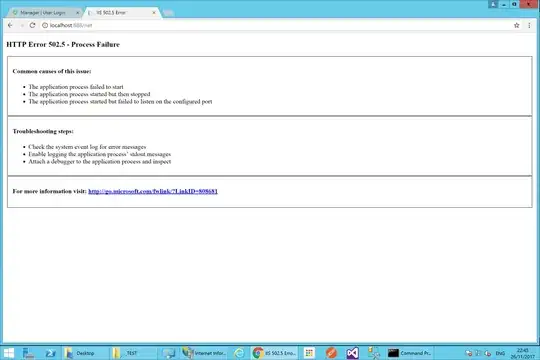The height and width of the screenshot is (360, 540).
Task: Click the 'Attach a debugger' line
Action: click(100, 161)
